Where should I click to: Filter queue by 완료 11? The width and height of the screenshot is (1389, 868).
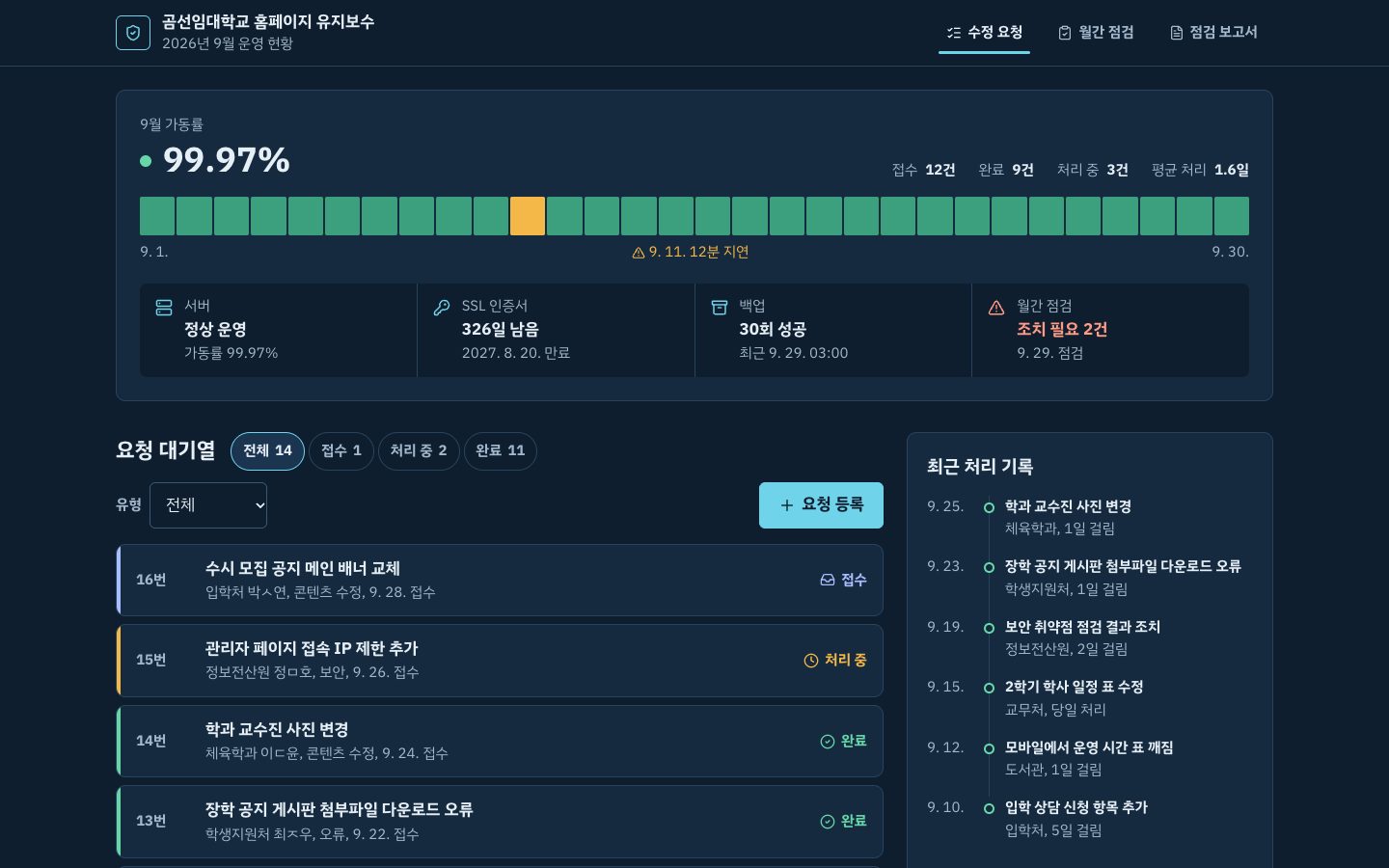[501, 450]
